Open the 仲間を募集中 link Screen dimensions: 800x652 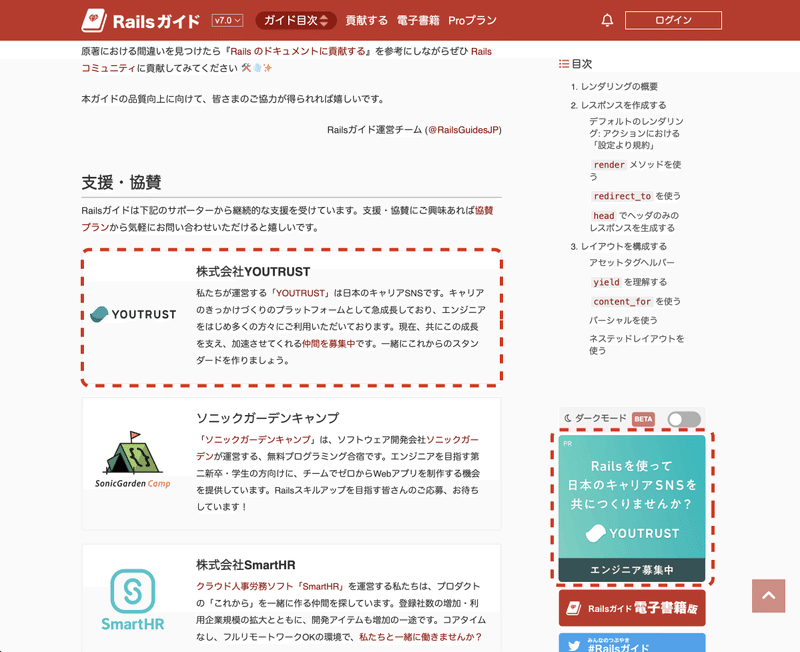328,343
